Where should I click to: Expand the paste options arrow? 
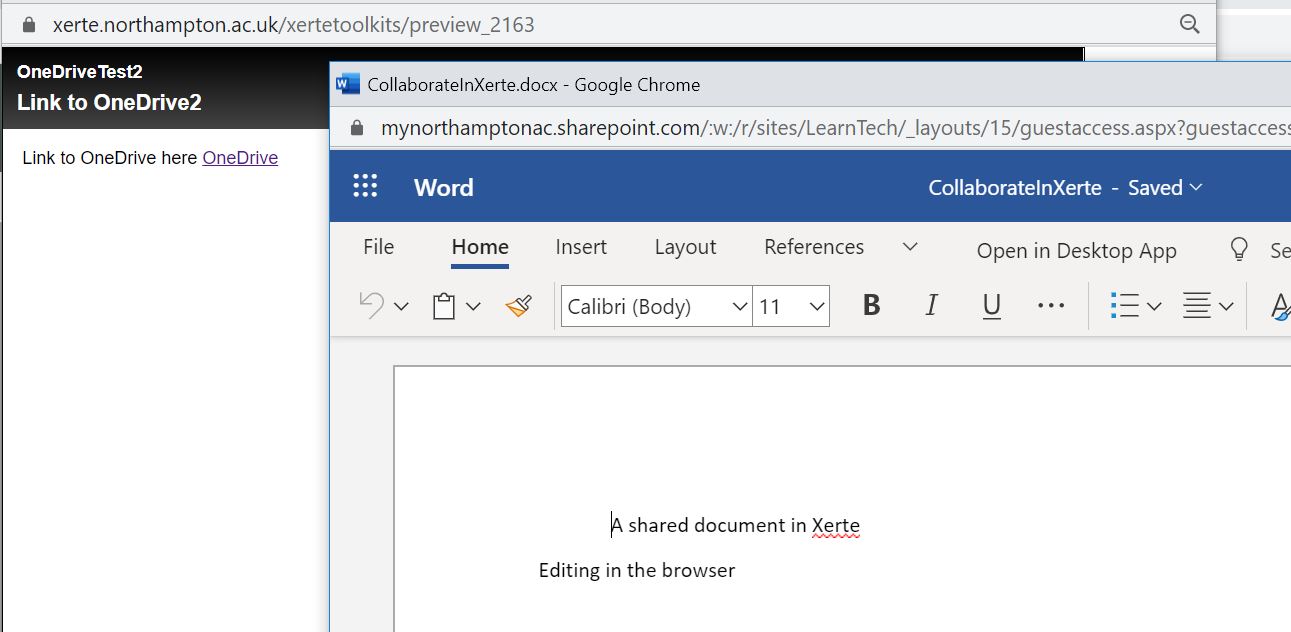(473, 307)
